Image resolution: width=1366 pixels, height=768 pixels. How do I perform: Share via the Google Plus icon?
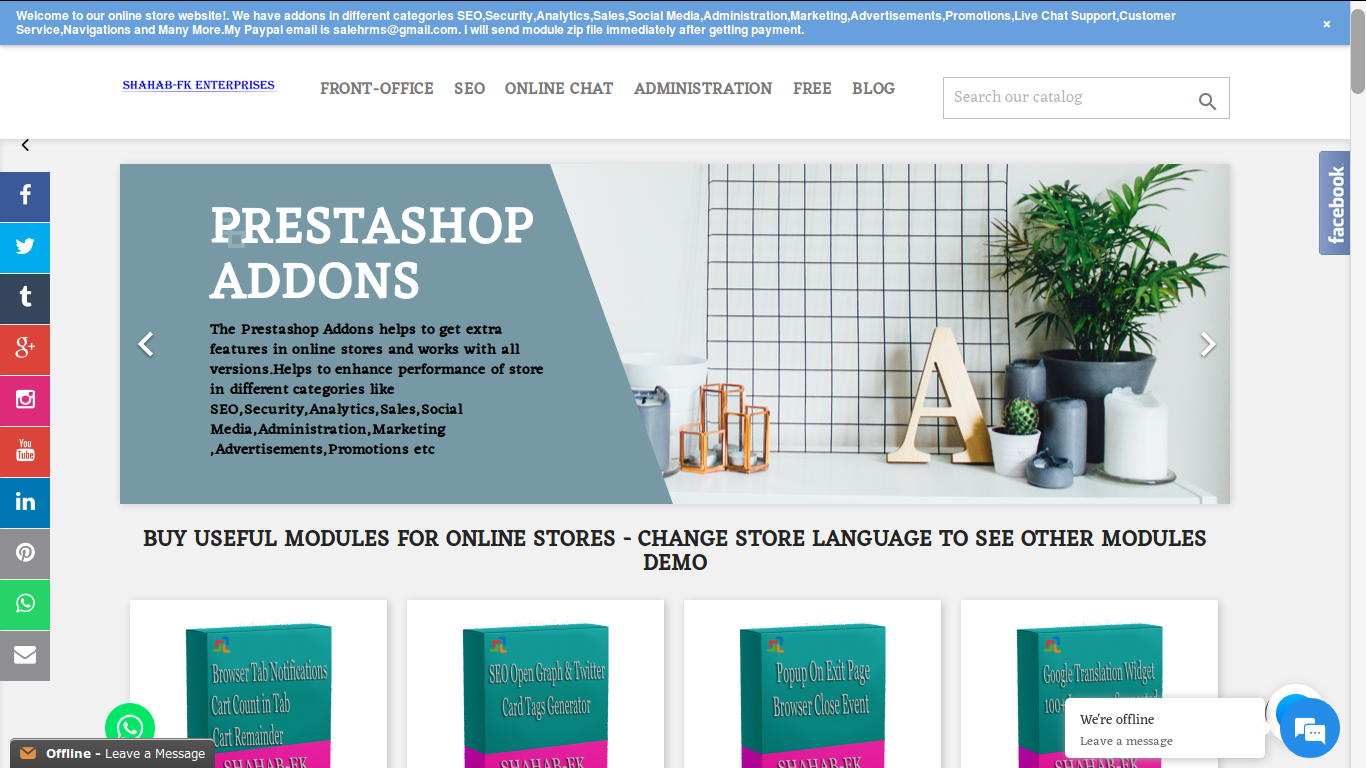click(25, 349)
